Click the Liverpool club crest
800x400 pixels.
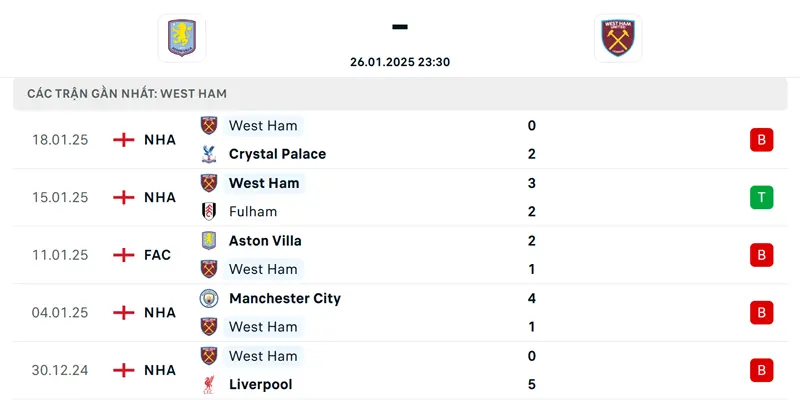[x=209, y=384]
